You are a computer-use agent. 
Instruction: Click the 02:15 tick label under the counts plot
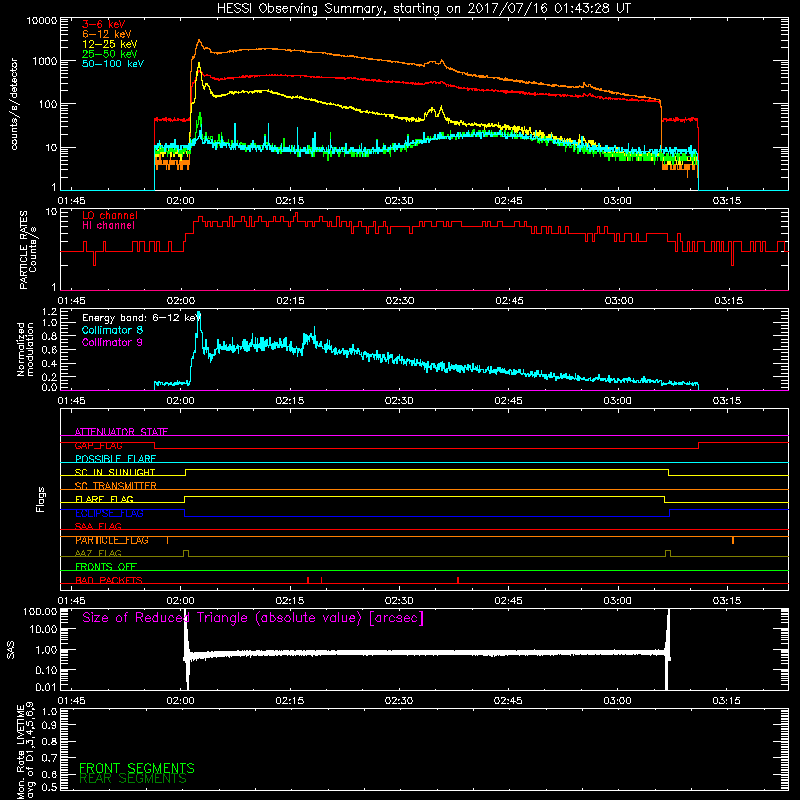(x=289, y=201)
